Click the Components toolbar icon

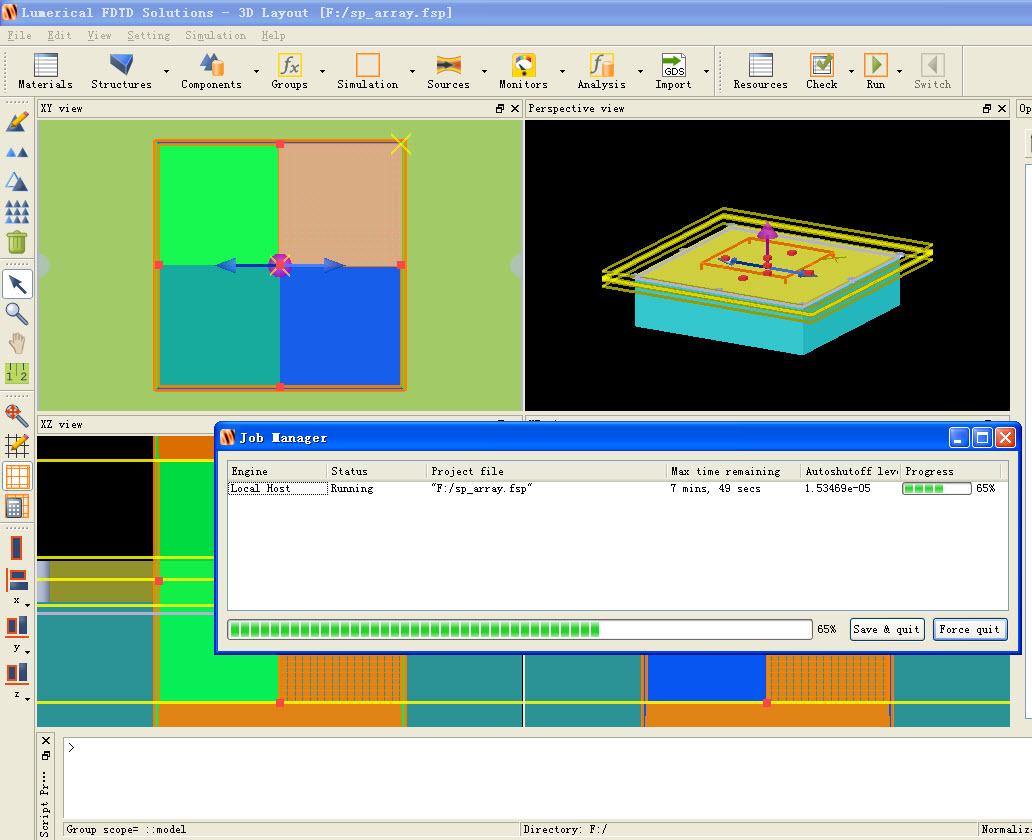coord(212,65)
